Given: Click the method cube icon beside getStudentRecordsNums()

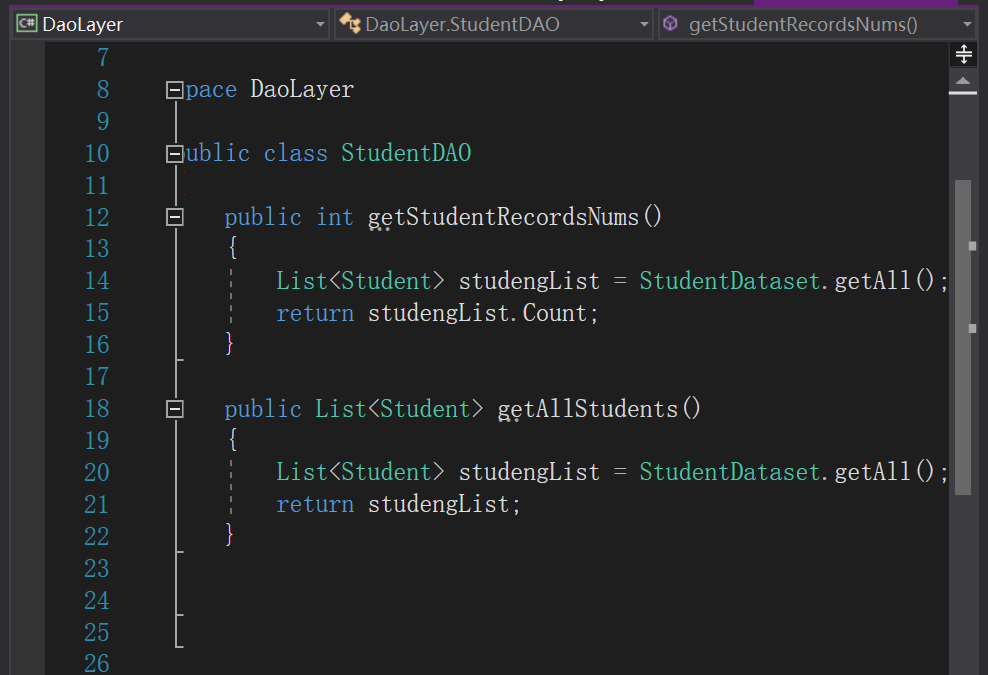Looking at the screenshot, I should (670, 23).
